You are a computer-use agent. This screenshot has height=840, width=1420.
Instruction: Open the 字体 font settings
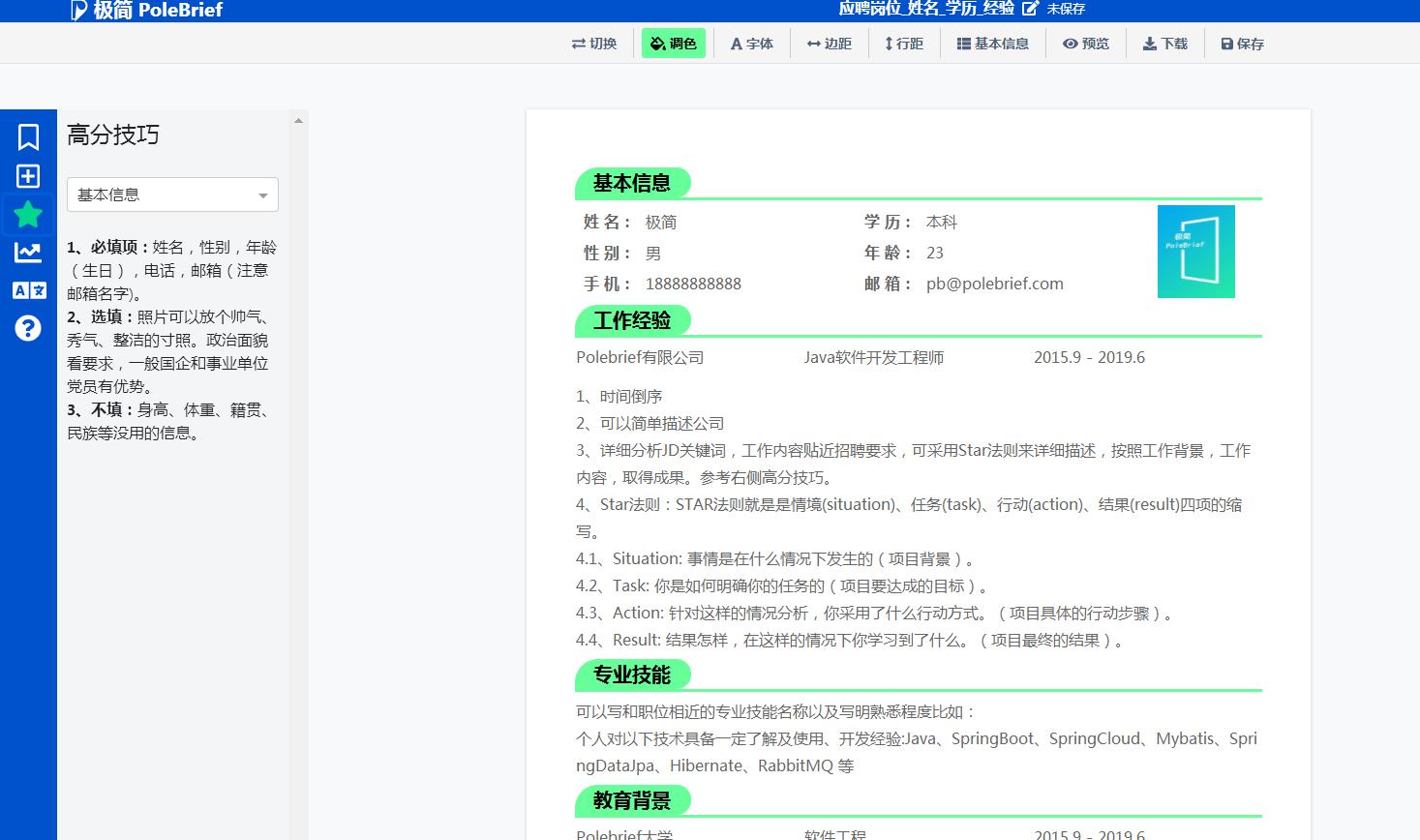(752, 43)
